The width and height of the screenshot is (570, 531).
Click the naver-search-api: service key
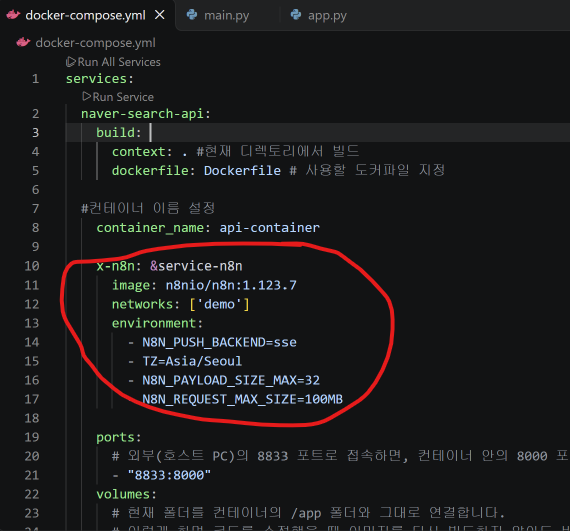[146, 114]
